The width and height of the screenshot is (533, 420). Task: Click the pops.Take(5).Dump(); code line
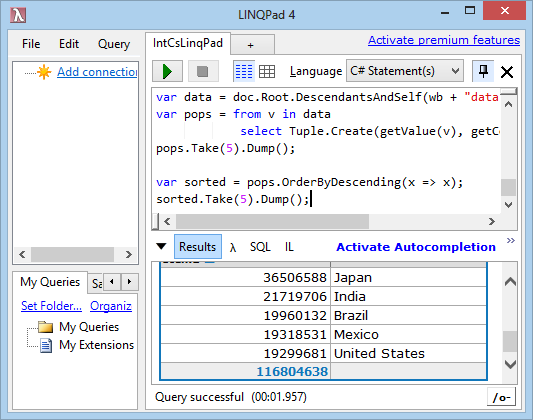pos(225,148)
